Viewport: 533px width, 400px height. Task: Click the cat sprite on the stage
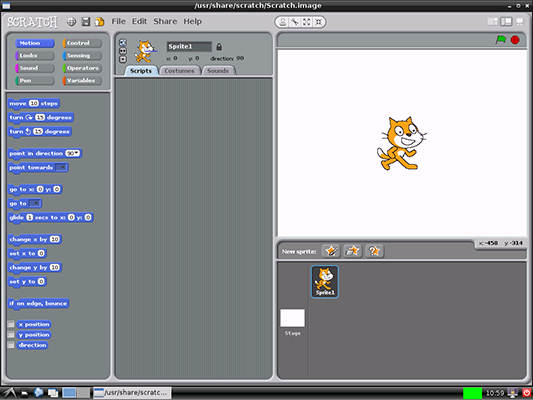tap(401, 143)
